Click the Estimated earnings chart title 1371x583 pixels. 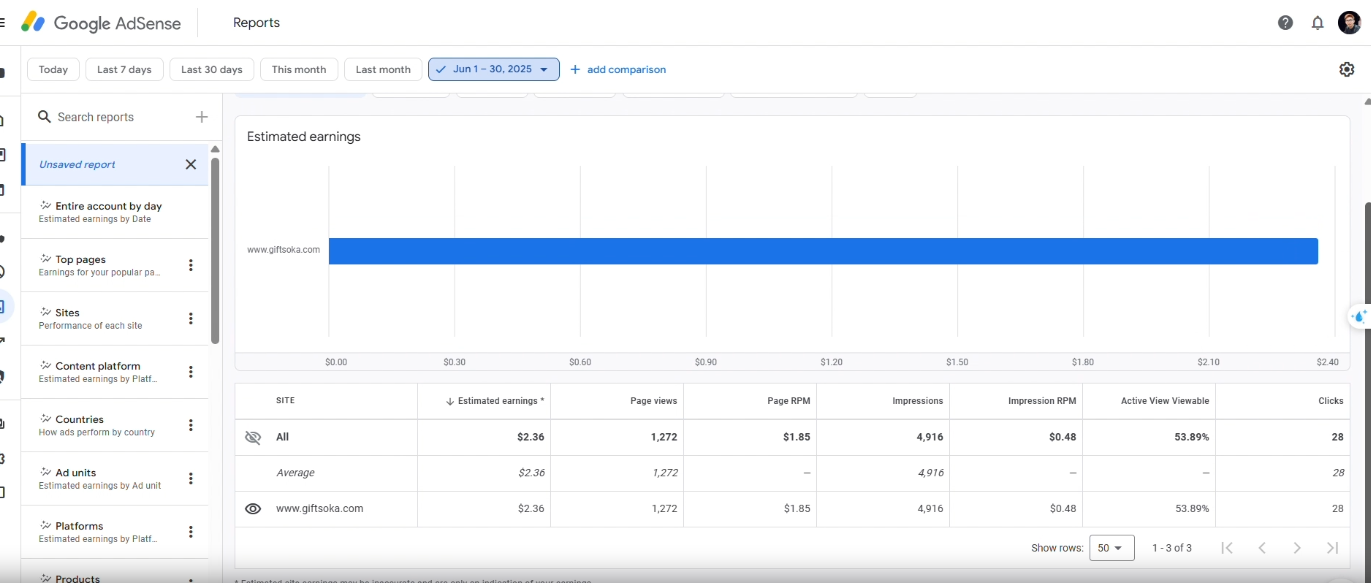point(304,137)
